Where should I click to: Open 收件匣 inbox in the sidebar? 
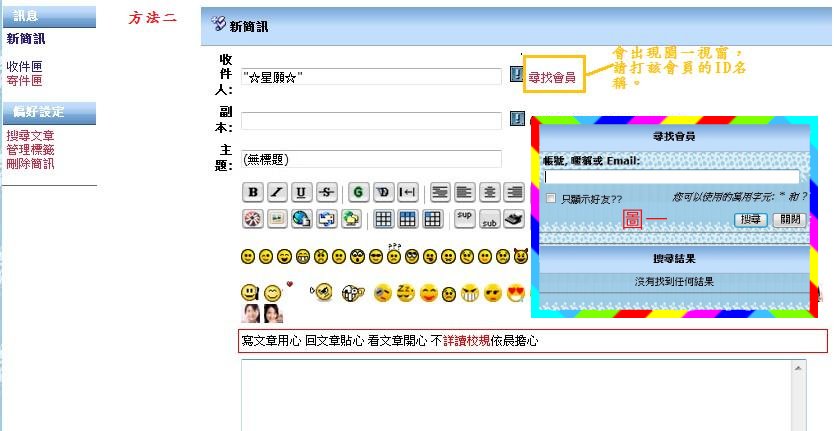point(24,66)
